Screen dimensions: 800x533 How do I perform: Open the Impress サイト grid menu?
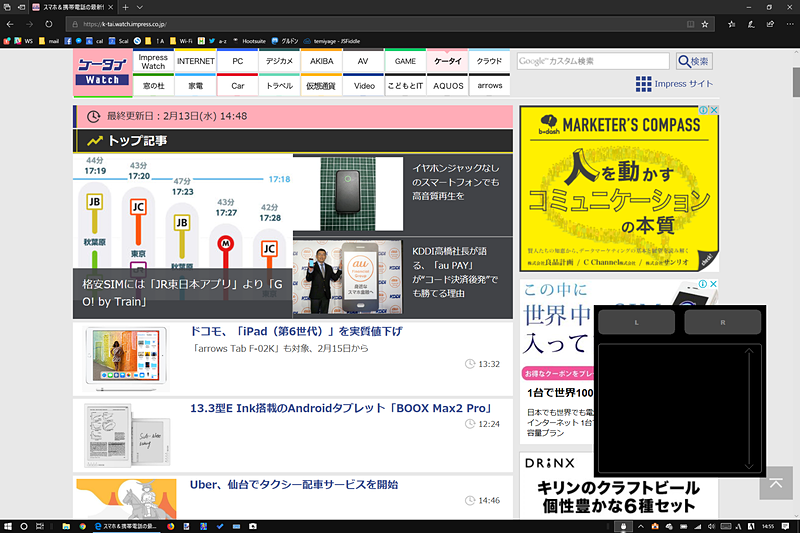pos(674,84)
